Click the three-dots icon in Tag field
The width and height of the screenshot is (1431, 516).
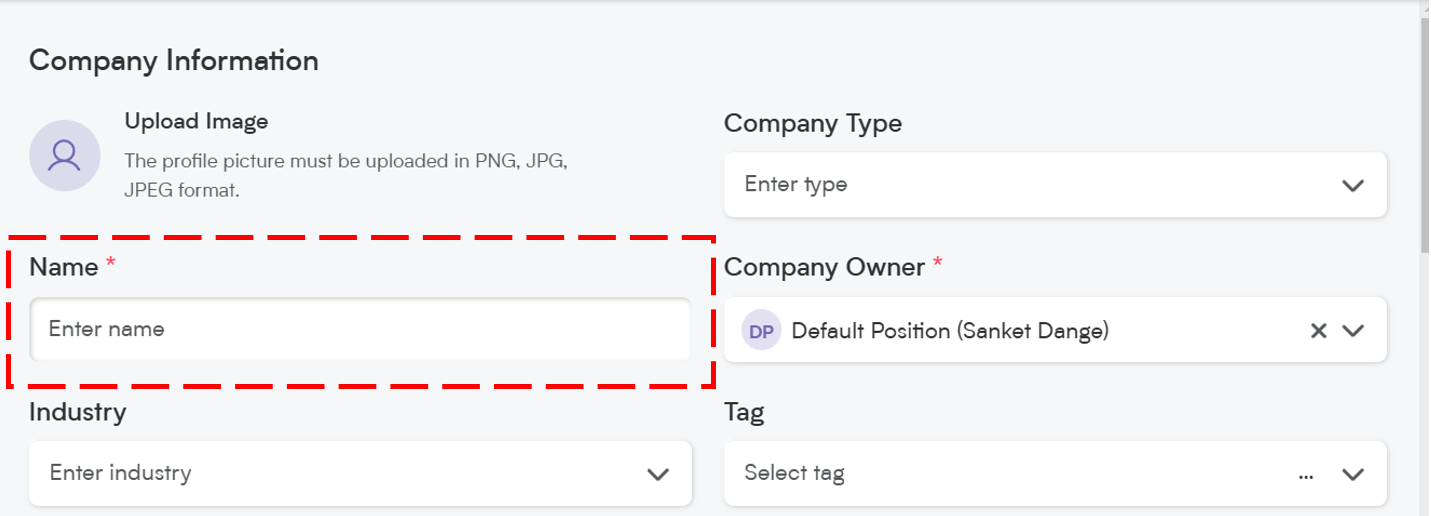[1306, 475]
